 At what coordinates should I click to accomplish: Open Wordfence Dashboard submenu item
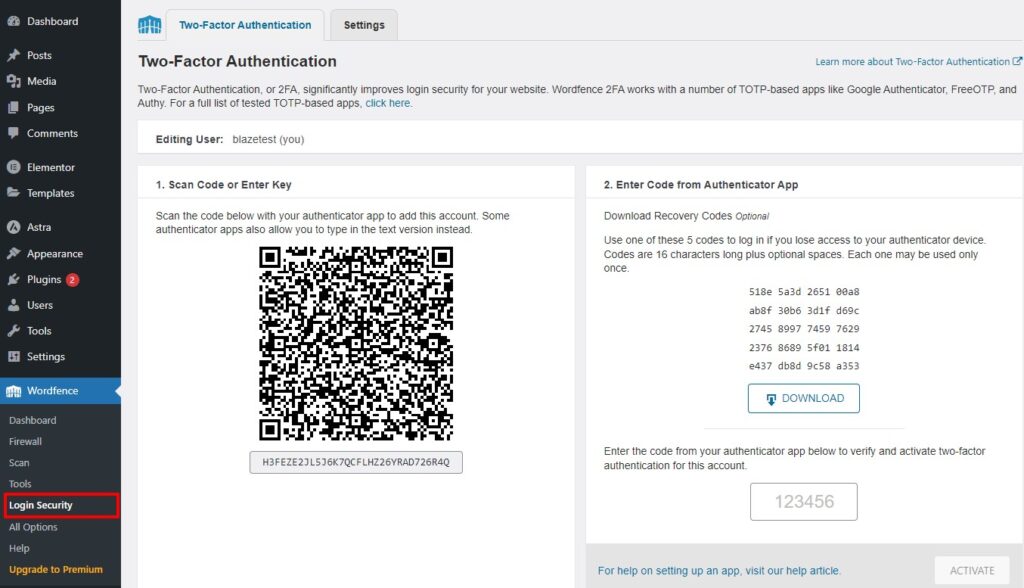click(x=33, y=420)
